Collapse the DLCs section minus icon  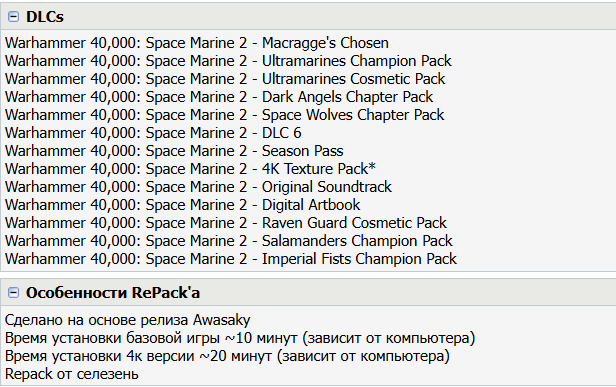pos(13,17)
